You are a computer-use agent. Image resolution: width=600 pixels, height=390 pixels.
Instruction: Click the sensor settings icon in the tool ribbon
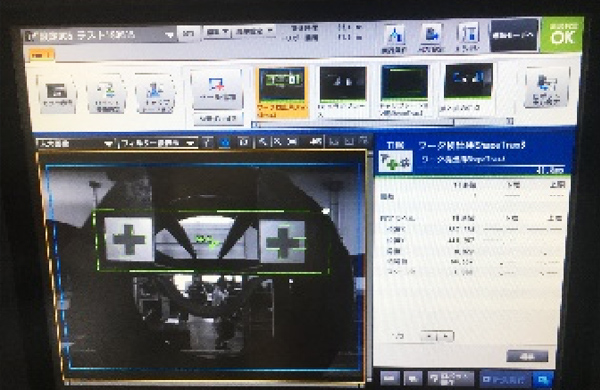[x=57, y=95]
